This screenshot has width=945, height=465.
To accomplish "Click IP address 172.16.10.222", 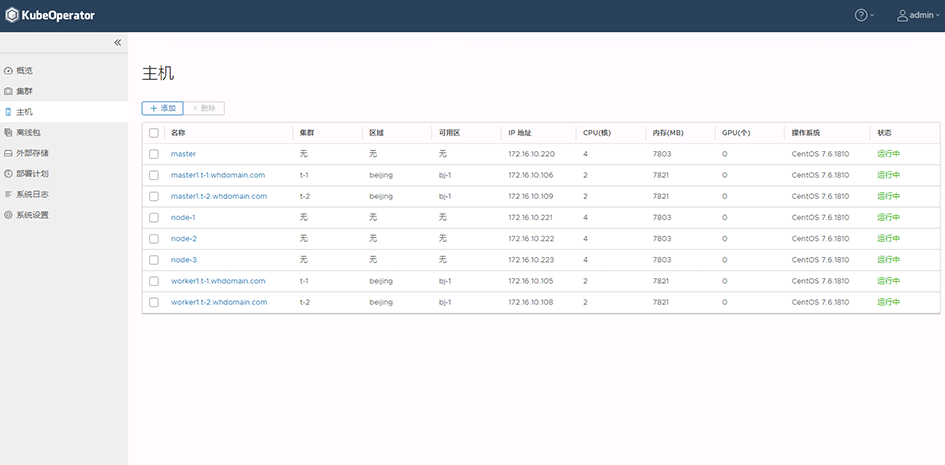I will tap(531, 239).
